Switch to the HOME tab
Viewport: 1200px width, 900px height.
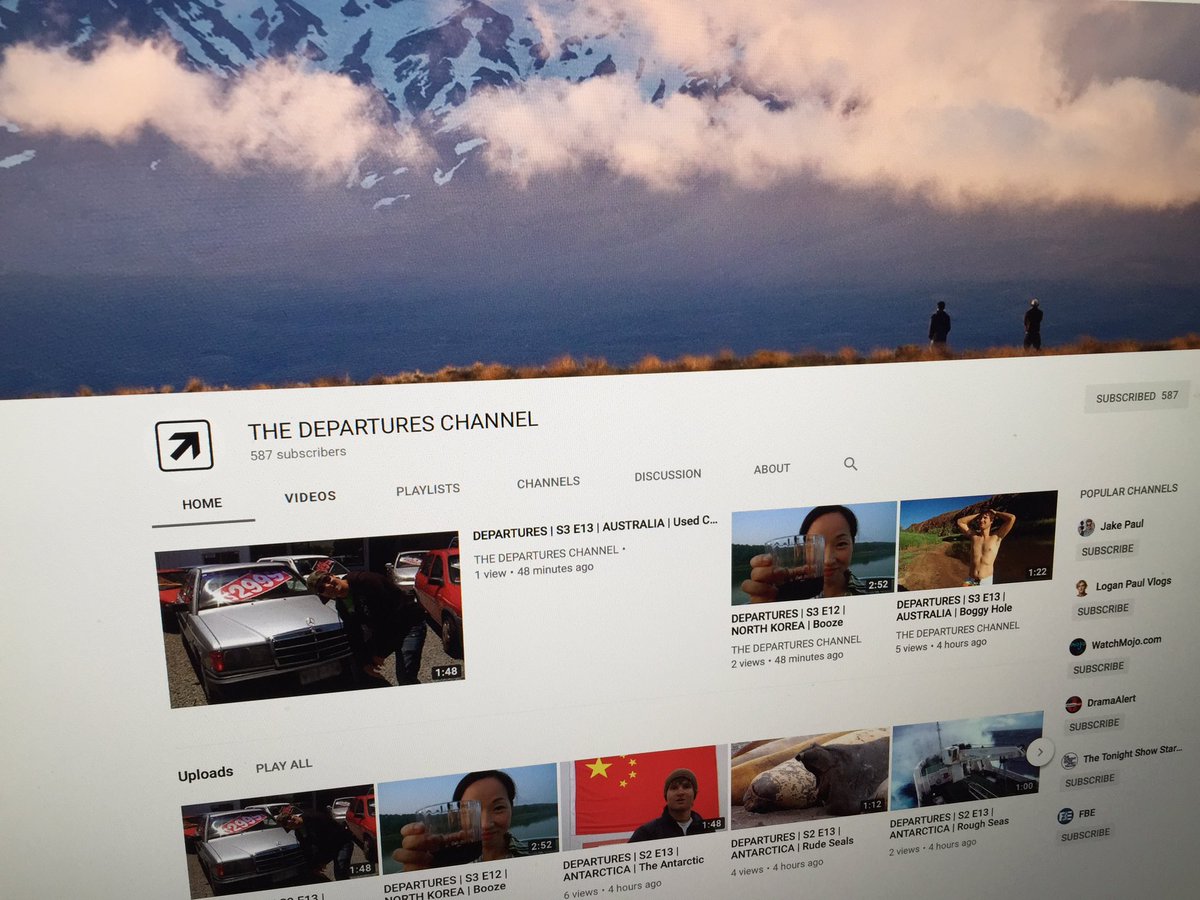pyautogui.click(x=202, y=504)
